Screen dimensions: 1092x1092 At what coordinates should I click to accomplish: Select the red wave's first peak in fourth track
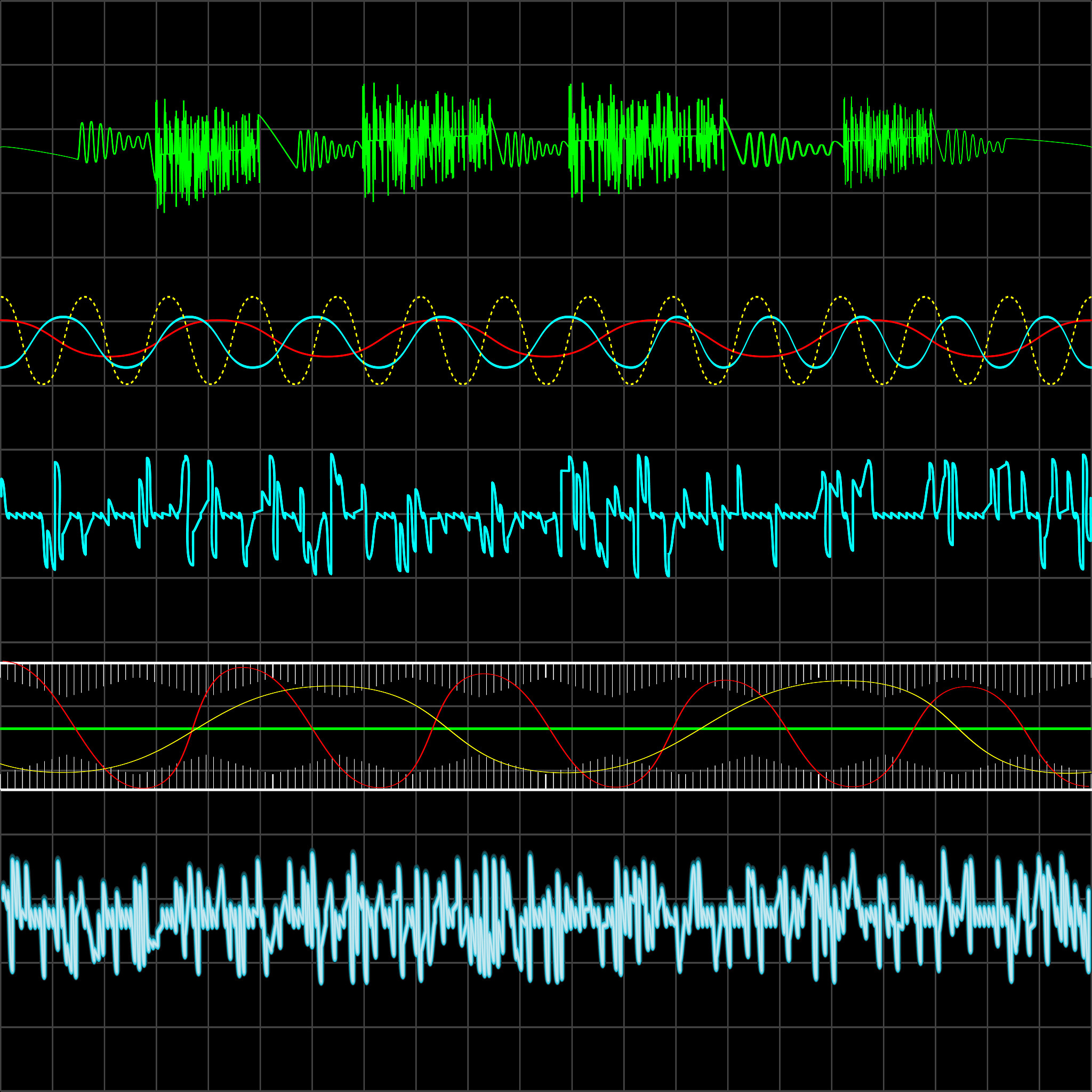(x=243, y=668)
